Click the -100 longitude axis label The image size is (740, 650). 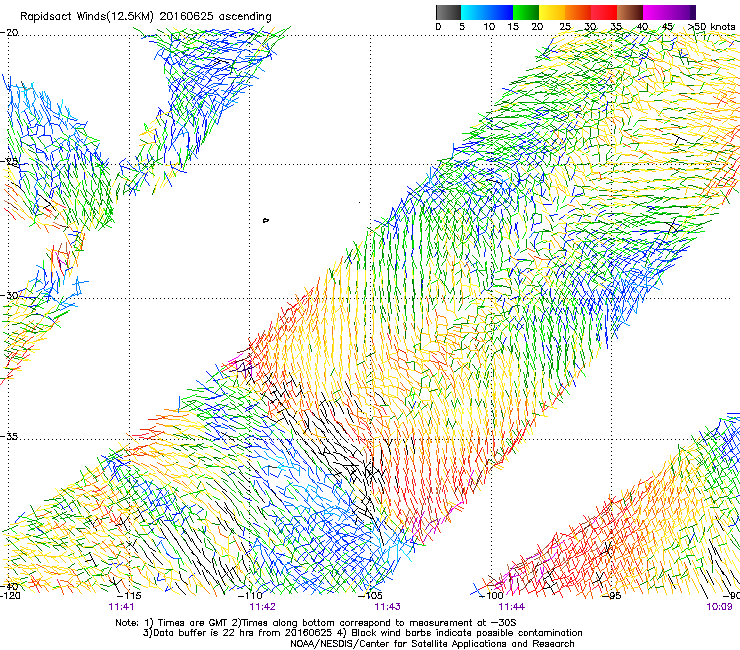[491, 595]
